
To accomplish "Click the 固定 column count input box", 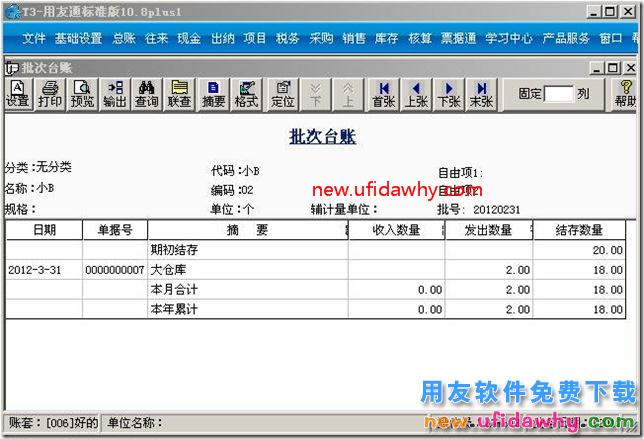I will pyautogui.click(x=559, y=94).
